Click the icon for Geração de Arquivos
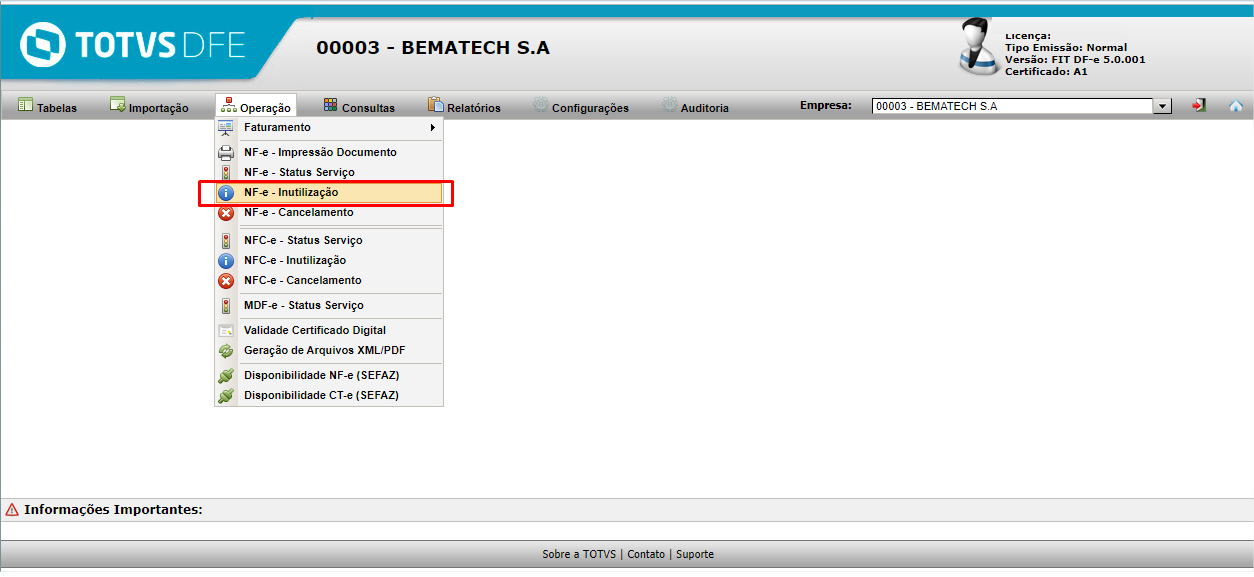 [x=225, y=351]
